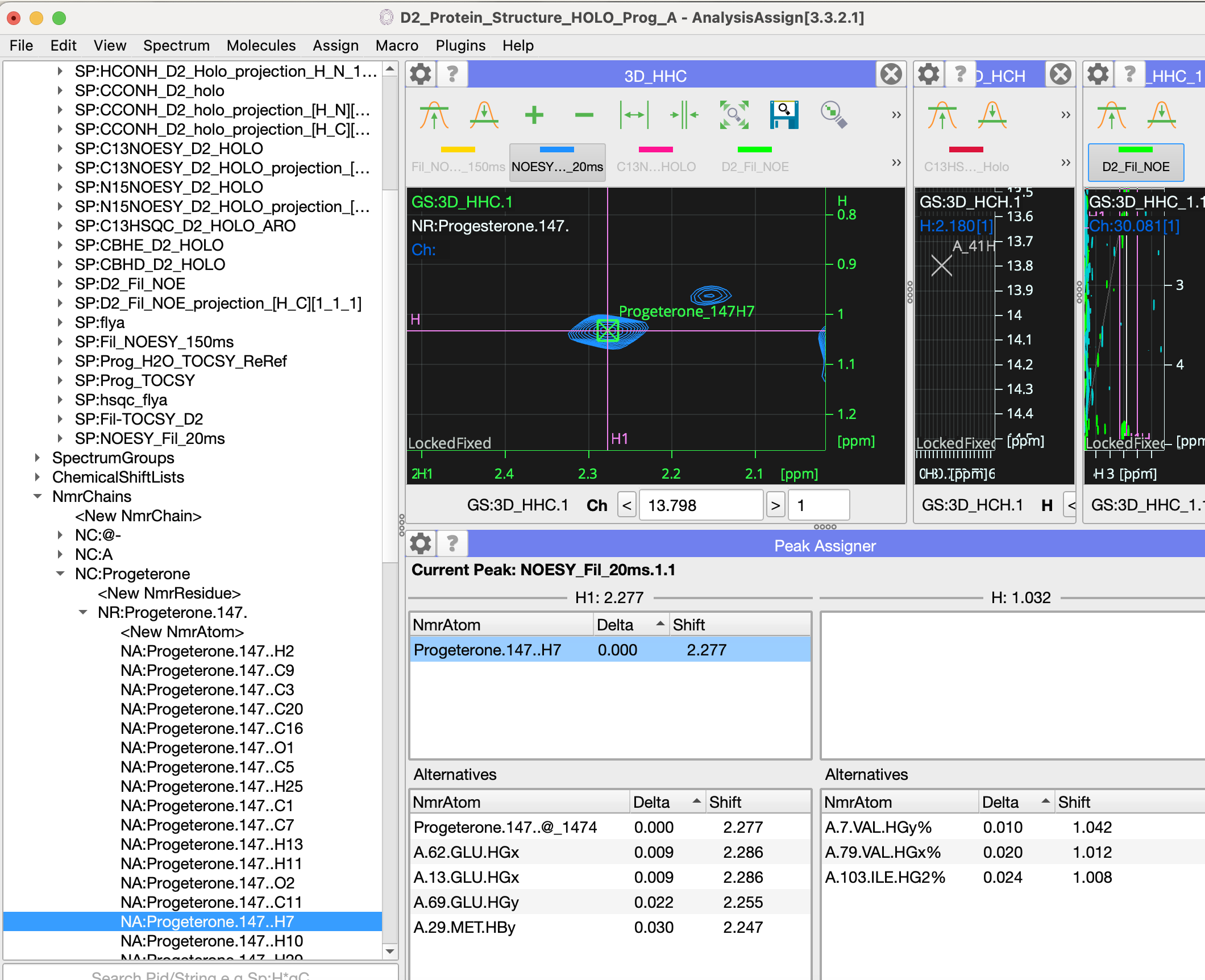Click the magnifier with pencil toolbar icon
Screen dimensions: 1205x980
pyautogui.click(x=834, y=115)
